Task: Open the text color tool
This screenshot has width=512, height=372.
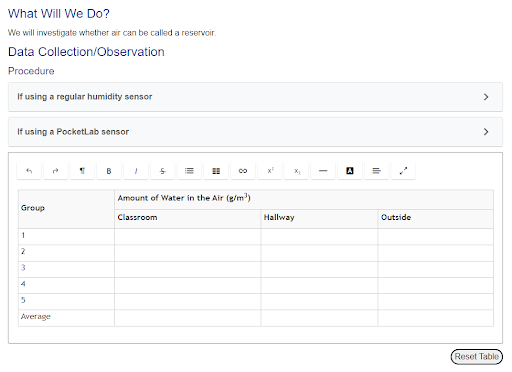Action: (350, 171)
